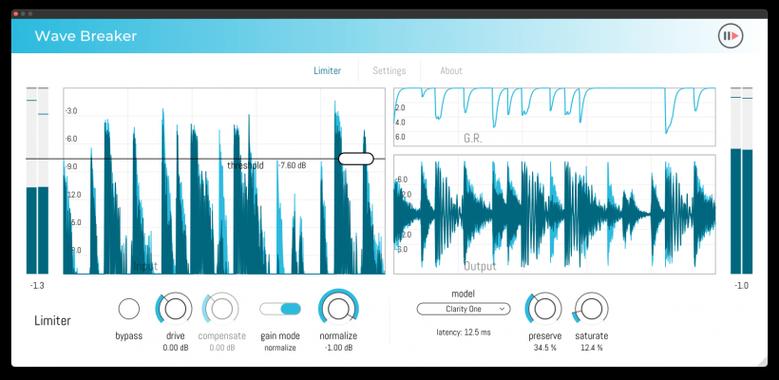Click the input level meter on left
Image resolution: width=779 pixels, height=380 pixels.
(37, 180)
